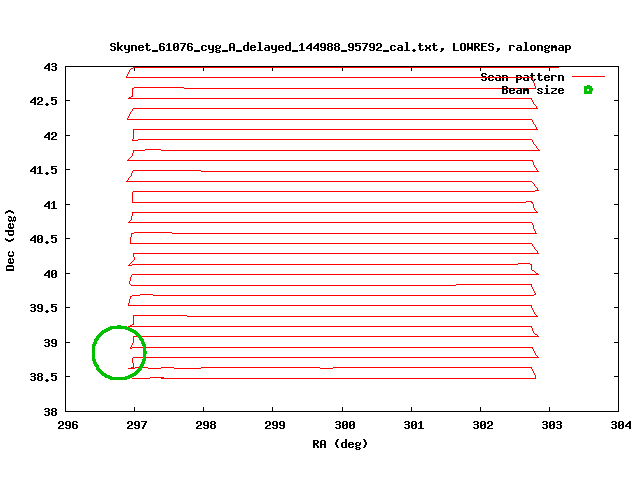Image resolution: width=640 pixels, height=480 pixels.
Task: Click the "Beam size" legend label
Action: pos(533,90)
